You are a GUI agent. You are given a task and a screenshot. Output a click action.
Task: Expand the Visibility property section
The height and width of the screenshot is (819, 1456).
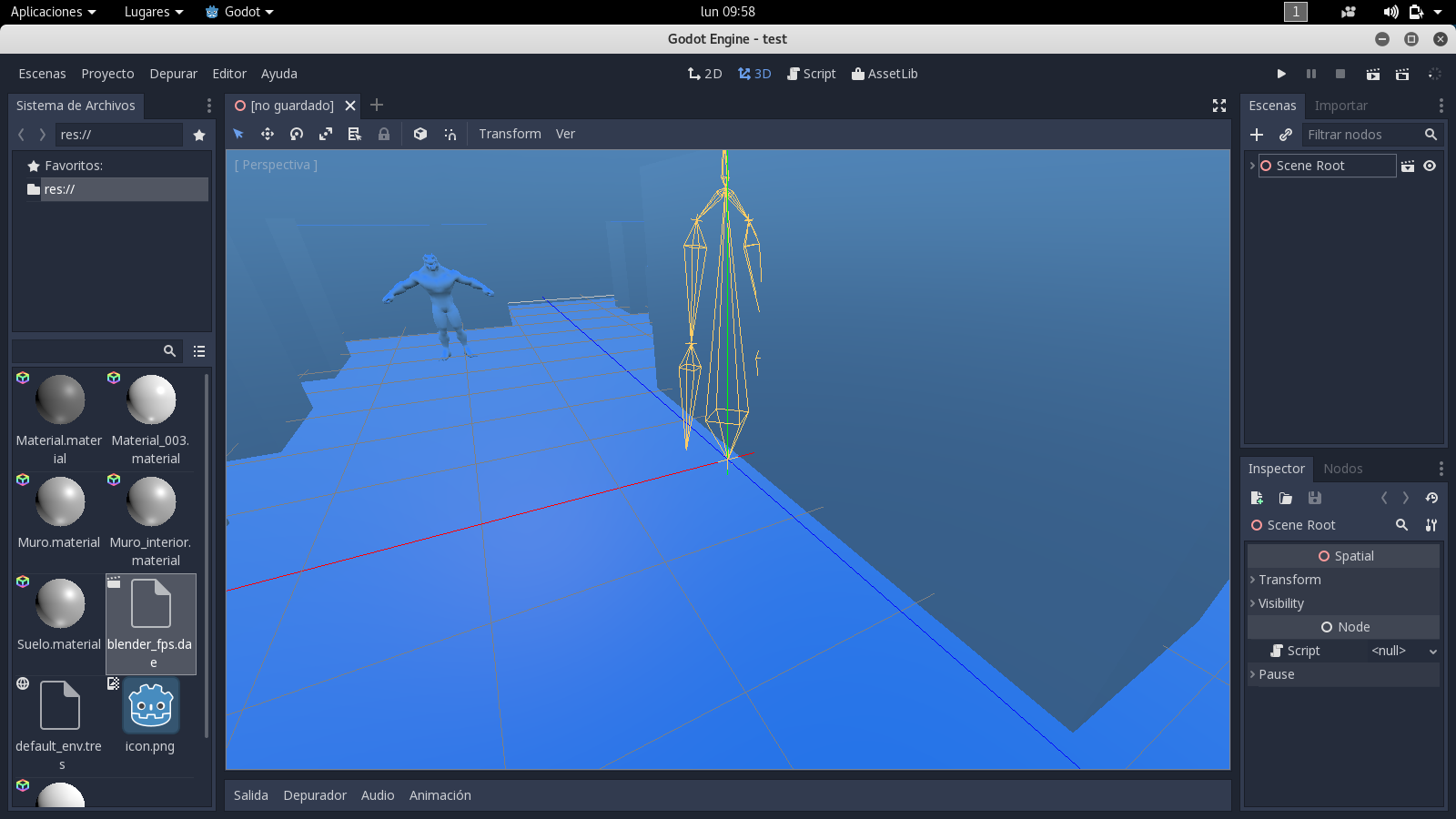(x=1343, y=603)
